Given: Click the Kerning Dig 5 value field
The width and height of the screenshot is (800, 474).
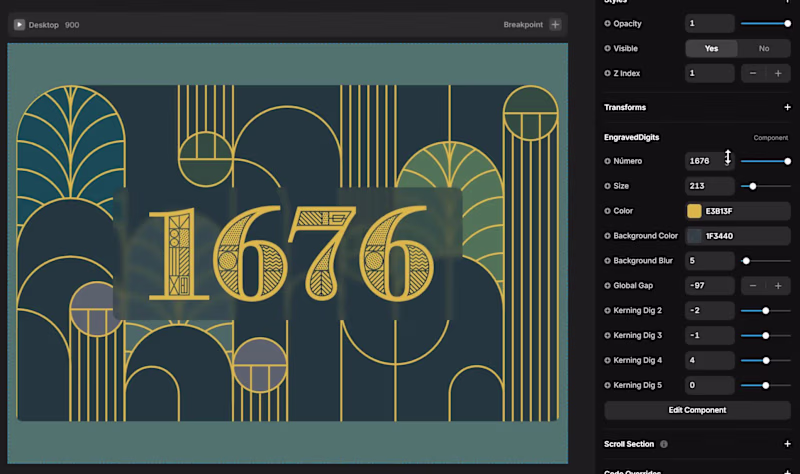Looking at the screenshot, I should [710, 385].
